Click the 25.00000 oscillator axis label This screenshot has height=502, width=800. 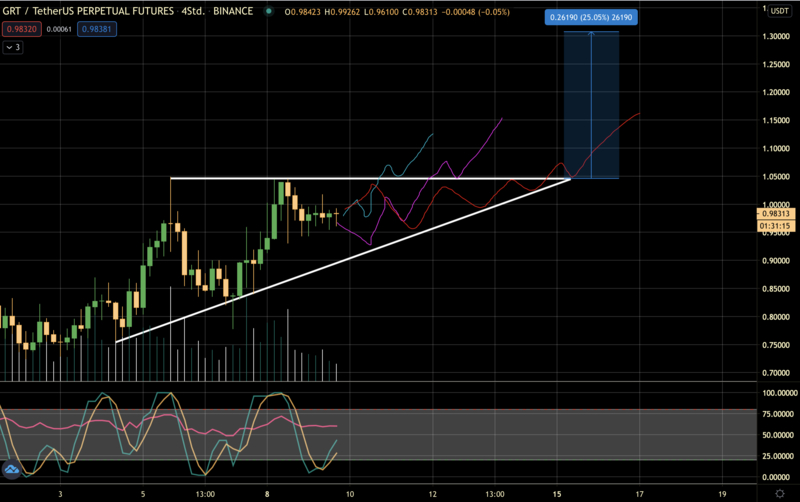(778, 456)
